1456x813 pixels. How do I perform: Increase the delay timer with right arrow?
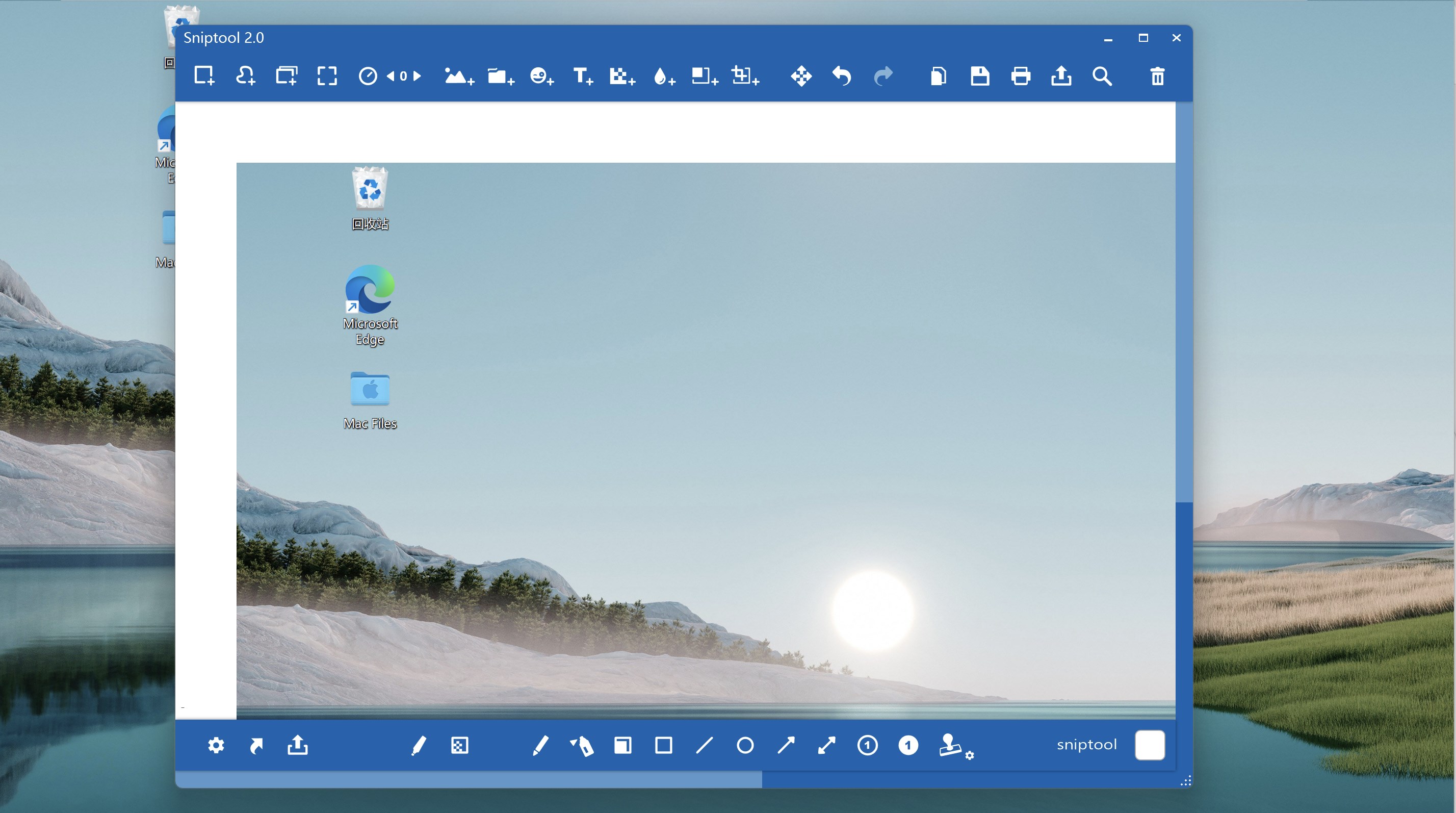pos(417,76)
